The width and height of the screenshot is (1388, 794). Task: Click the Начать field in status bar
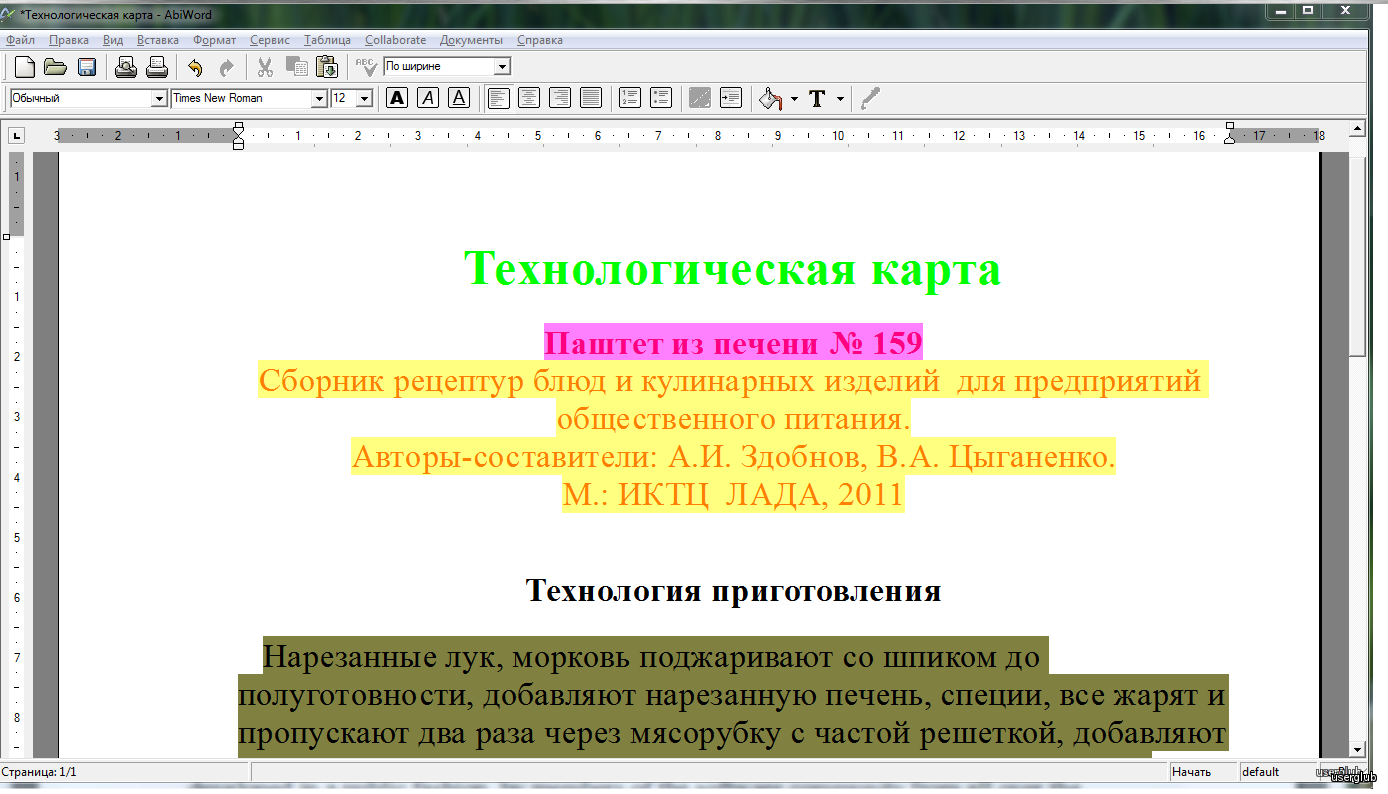1203,772
